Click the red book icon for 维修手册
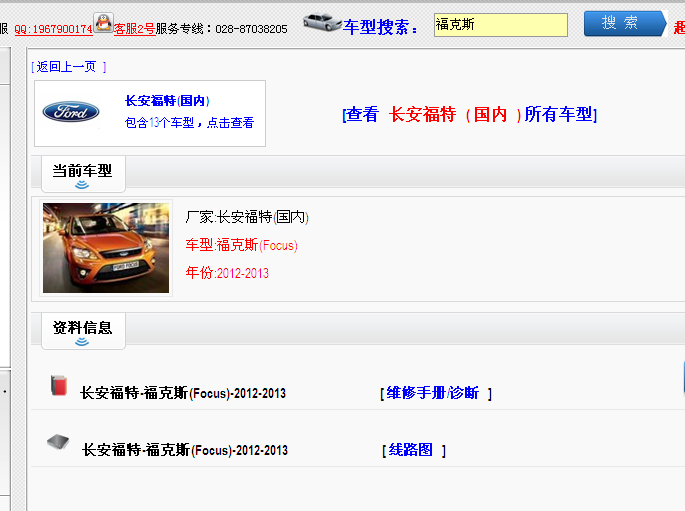Viewport: 685px width, 511px height. (x=59, y=385)
